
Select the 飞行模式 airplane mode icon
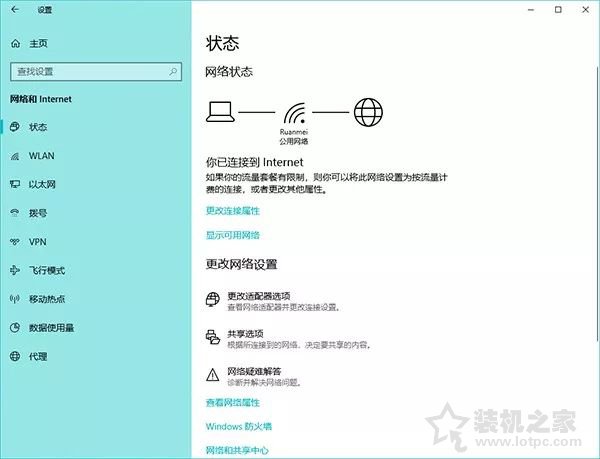[15, 271]
